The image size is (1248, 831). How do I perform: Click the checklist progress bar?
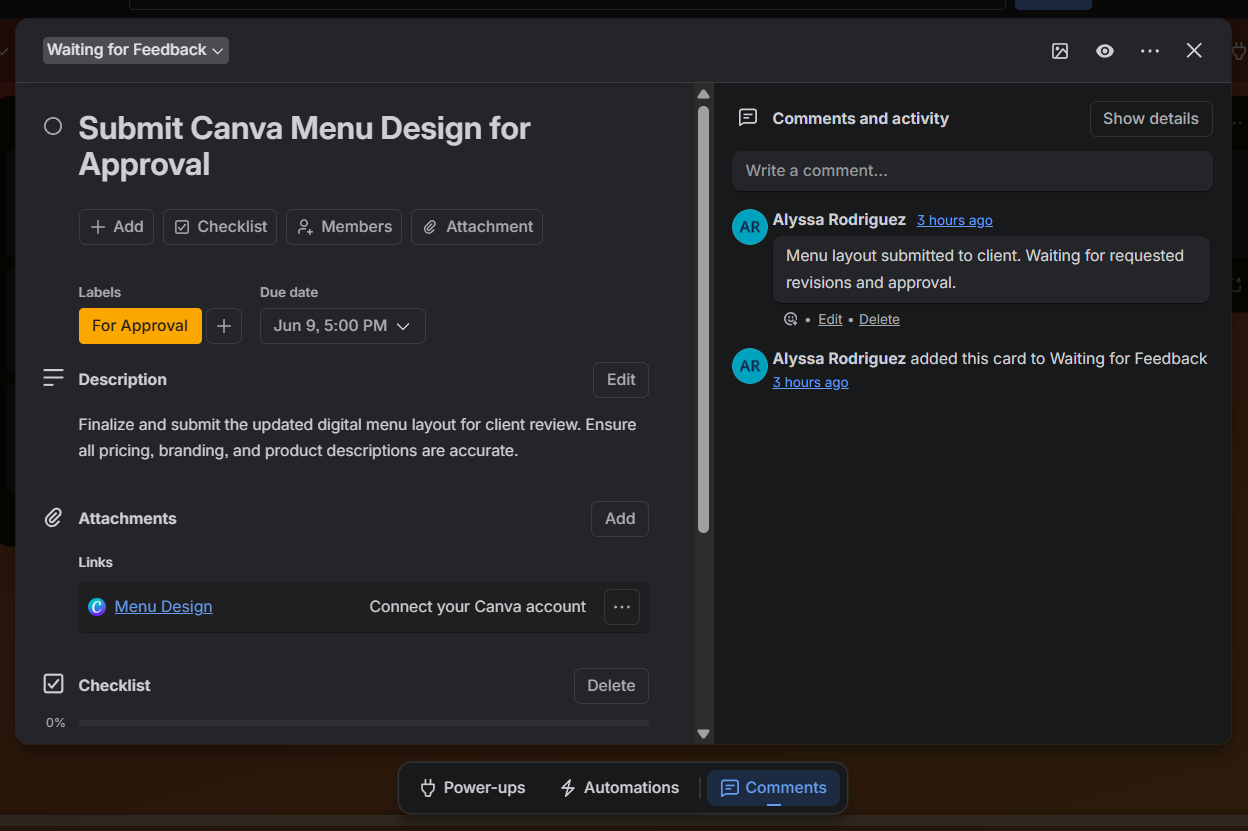[x=364, y=722]
